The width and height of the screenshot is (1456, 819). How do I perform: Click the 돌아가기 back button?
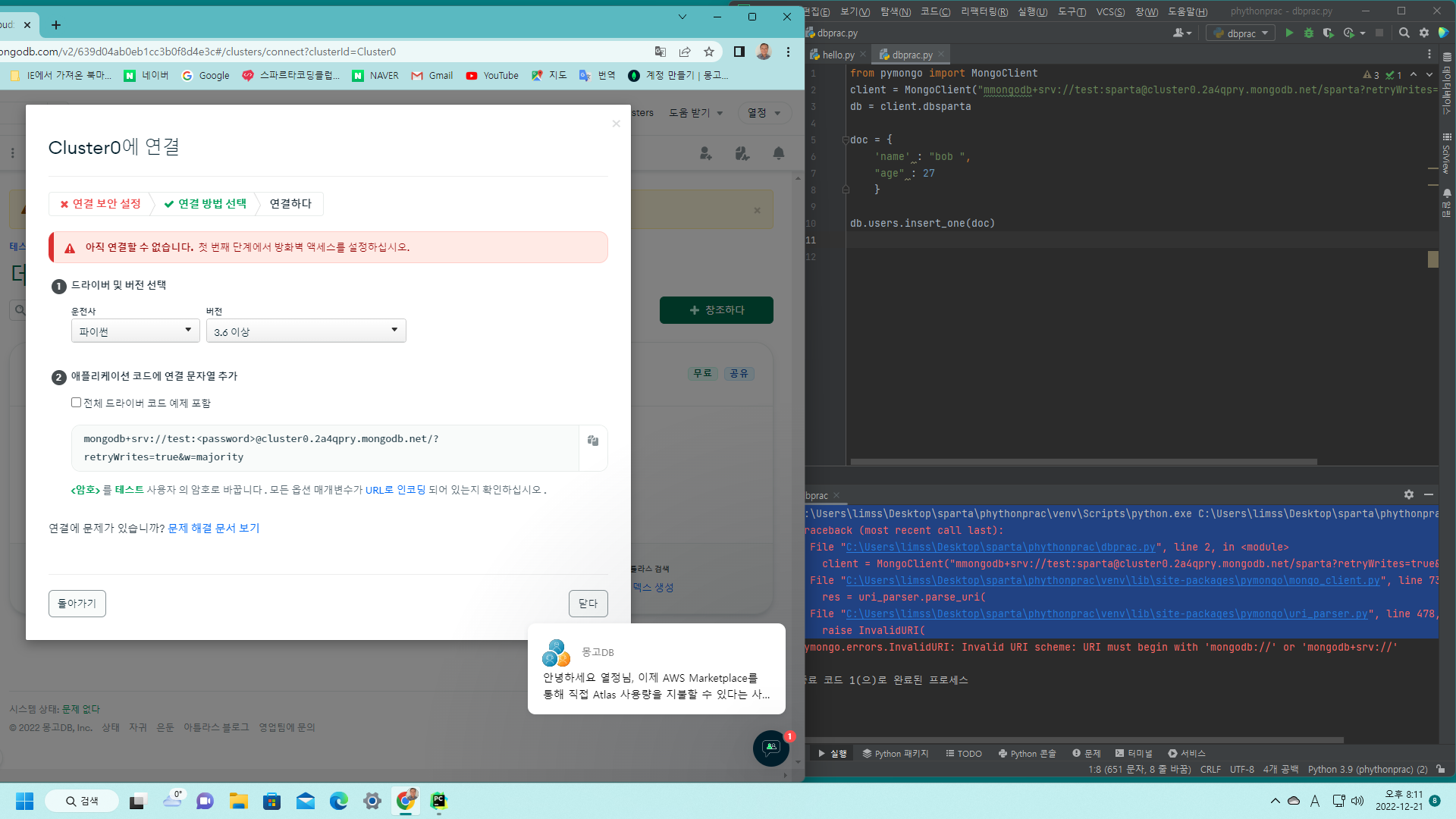pos(77,604)
